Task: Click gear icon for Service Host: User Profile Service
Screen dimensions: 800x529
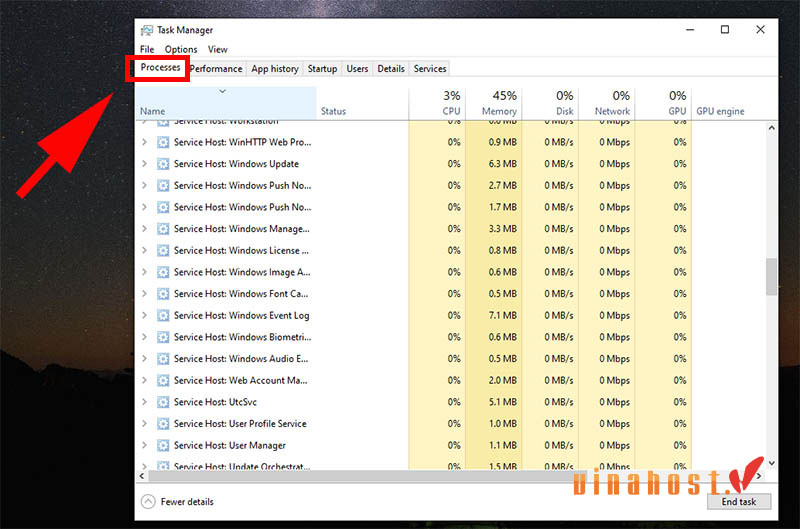Action: pos(163,424)
